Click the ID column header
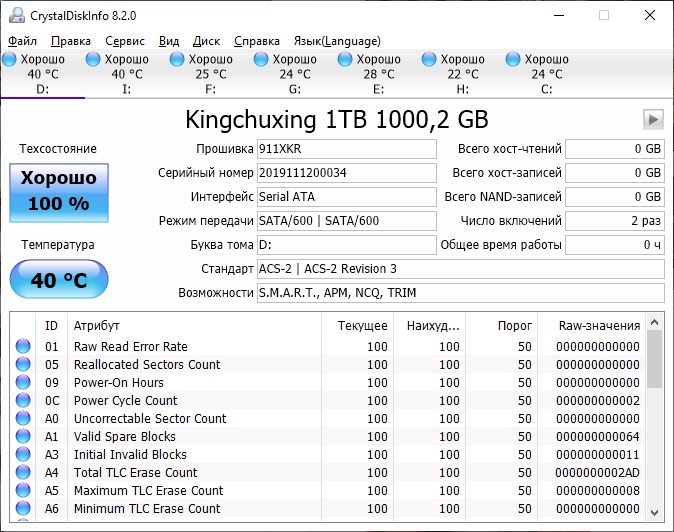Image resolution: width=674 pixels, height=532 pixels. click(51, 326)
